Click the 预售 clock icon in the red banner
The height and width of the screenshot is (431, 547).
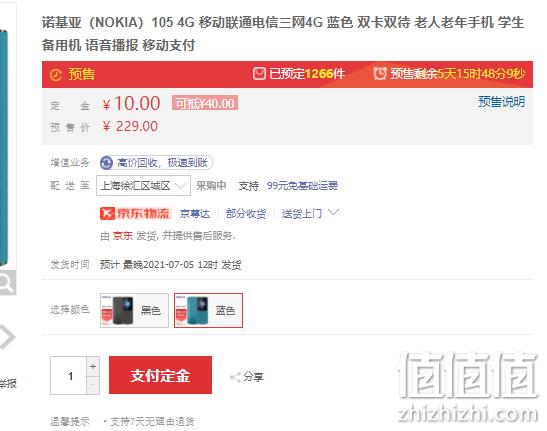pyautogui.click(x=56, y=74)
